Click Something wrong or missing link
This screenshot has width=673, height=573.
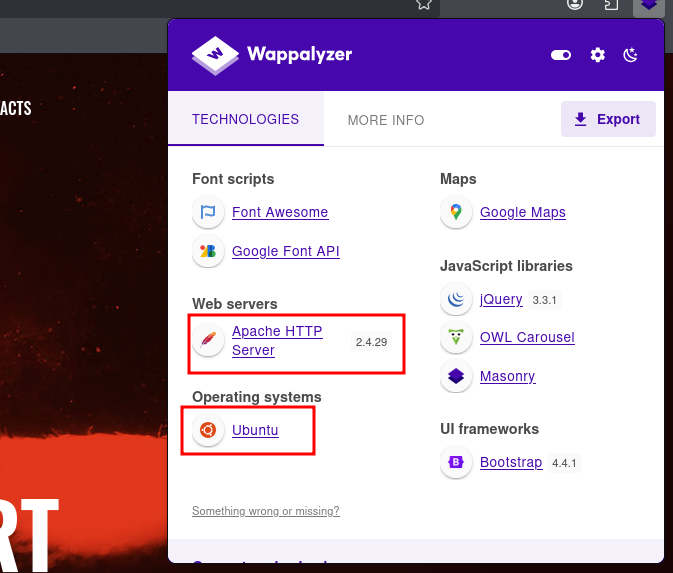266,511
